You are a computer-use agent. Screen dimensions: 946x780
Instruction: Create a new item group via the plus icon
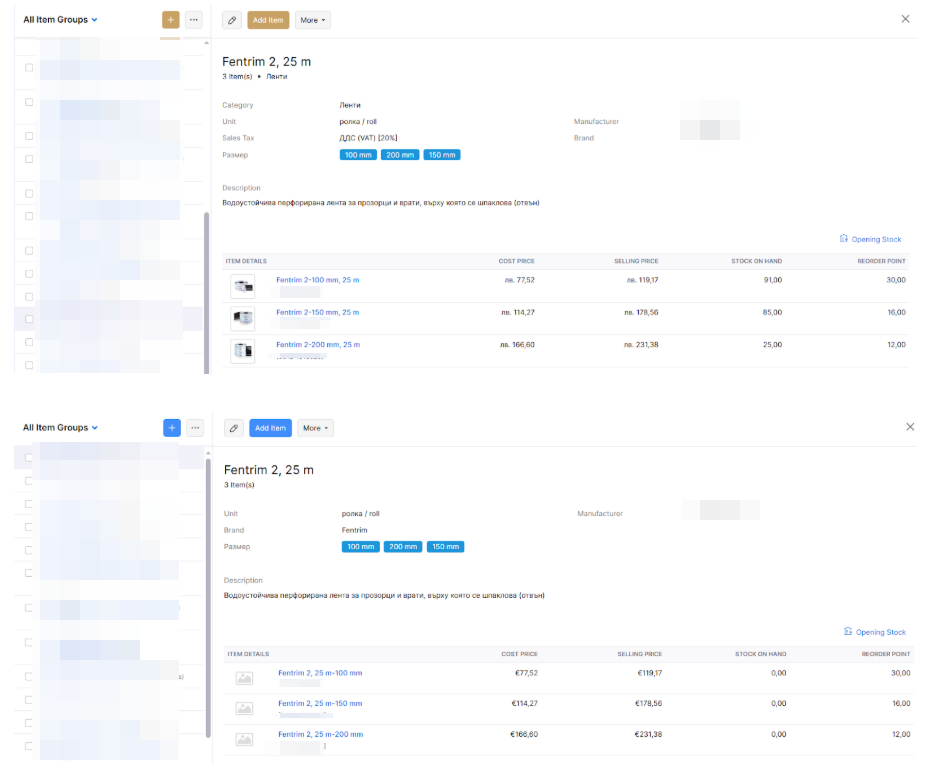coord(170,19)
